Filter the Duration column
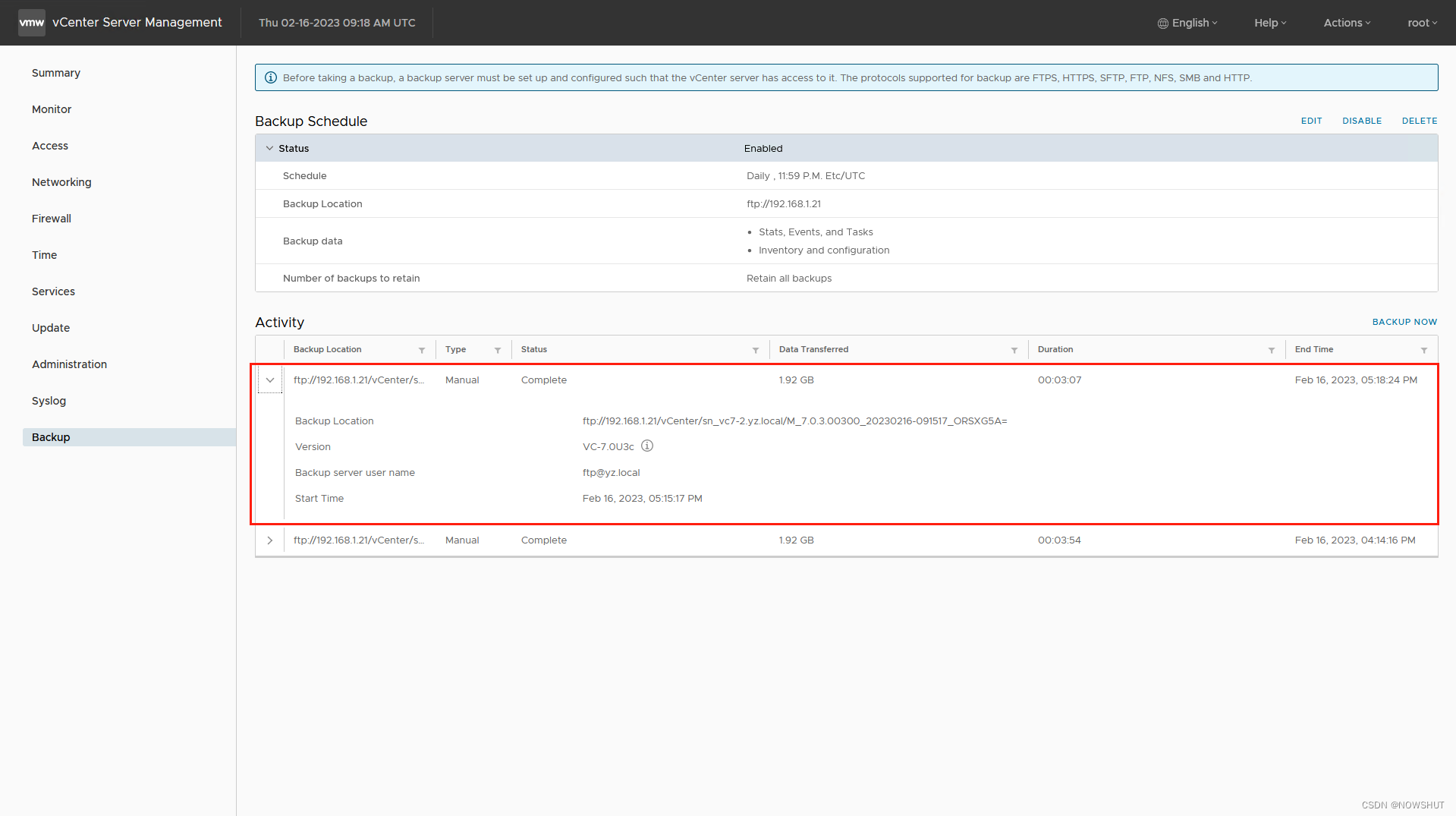The width and height of the screenshot is (1456, 816). [x=1272, y=350]
